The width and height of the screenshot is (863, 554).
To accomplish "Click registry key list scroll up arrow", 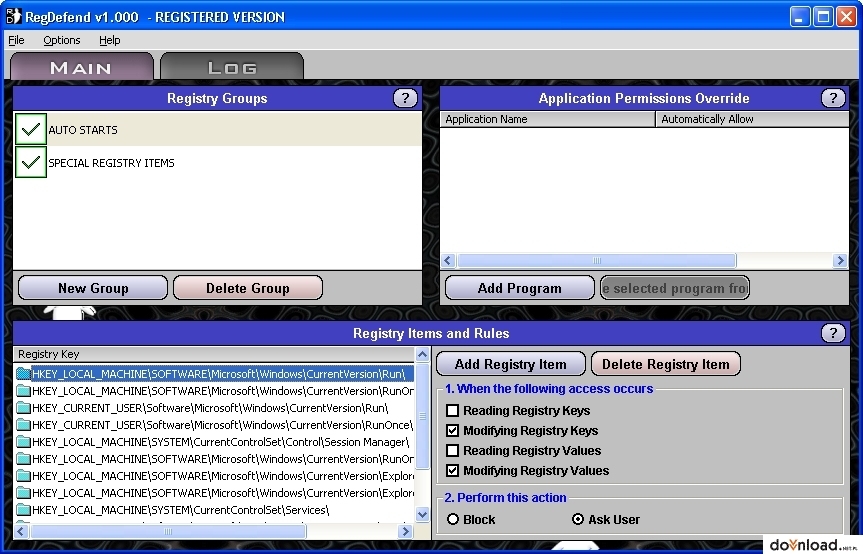I will [x=422, y=354].
